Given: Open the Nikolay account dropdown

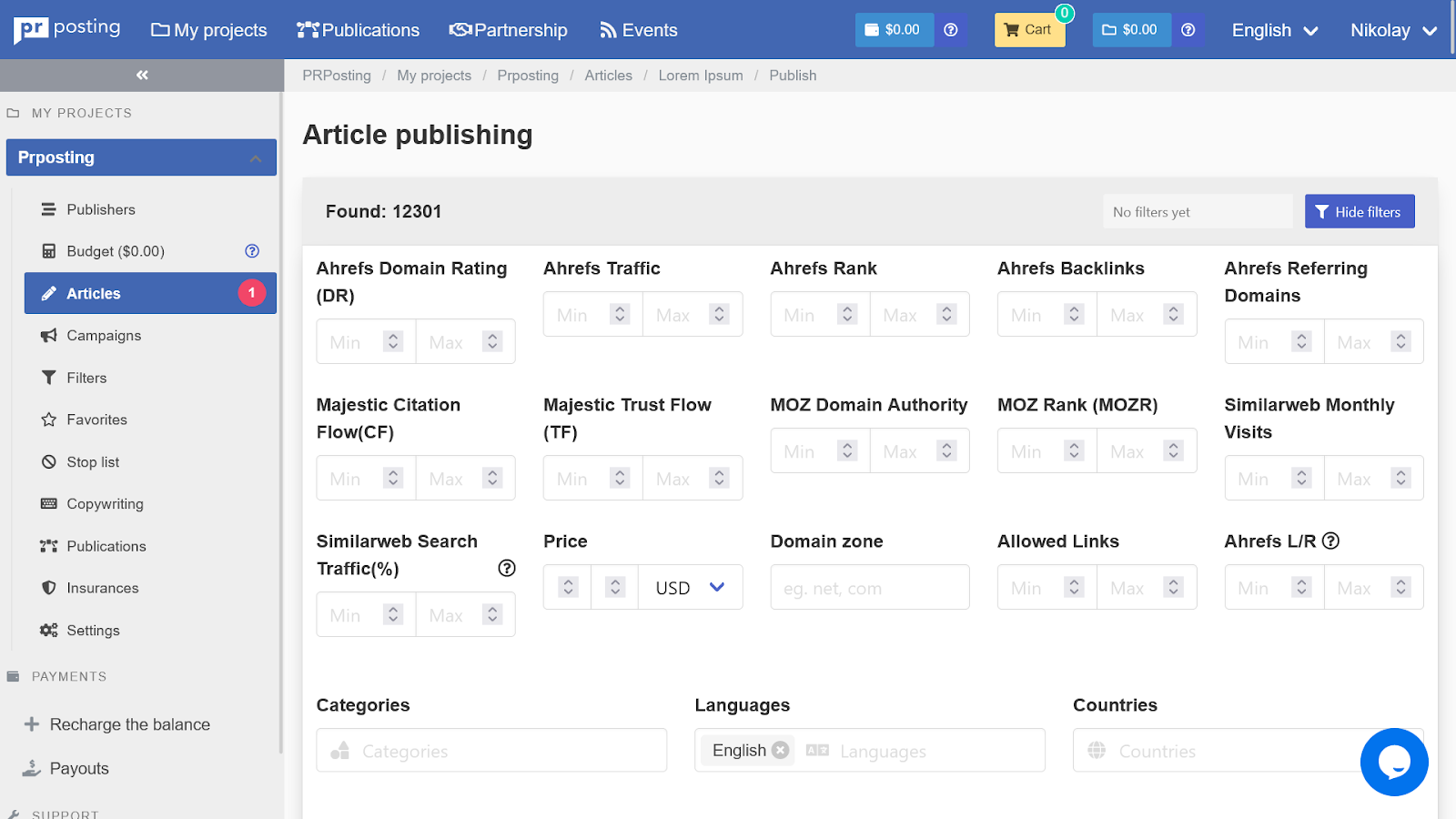Looking at the screenshot, I should [1392, 30].
